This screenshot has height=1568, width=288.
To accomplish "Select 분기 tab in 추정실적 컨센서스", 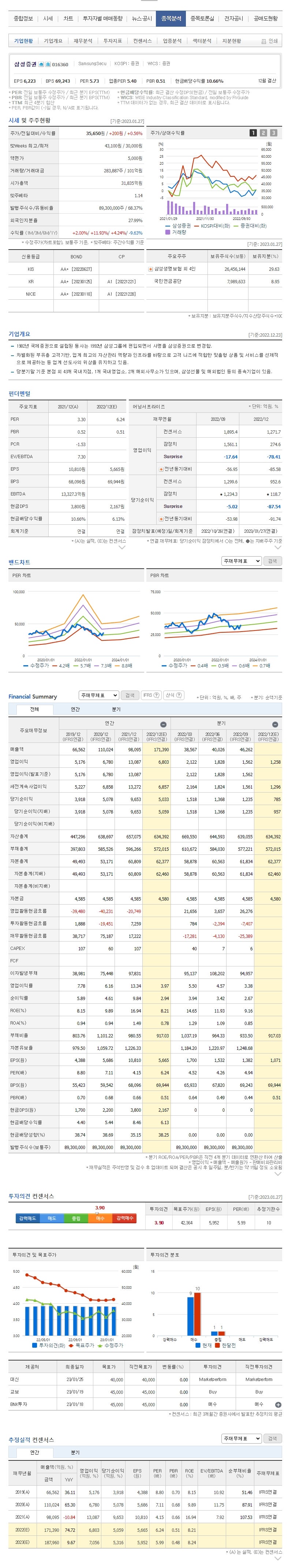I will point(75,1452).
